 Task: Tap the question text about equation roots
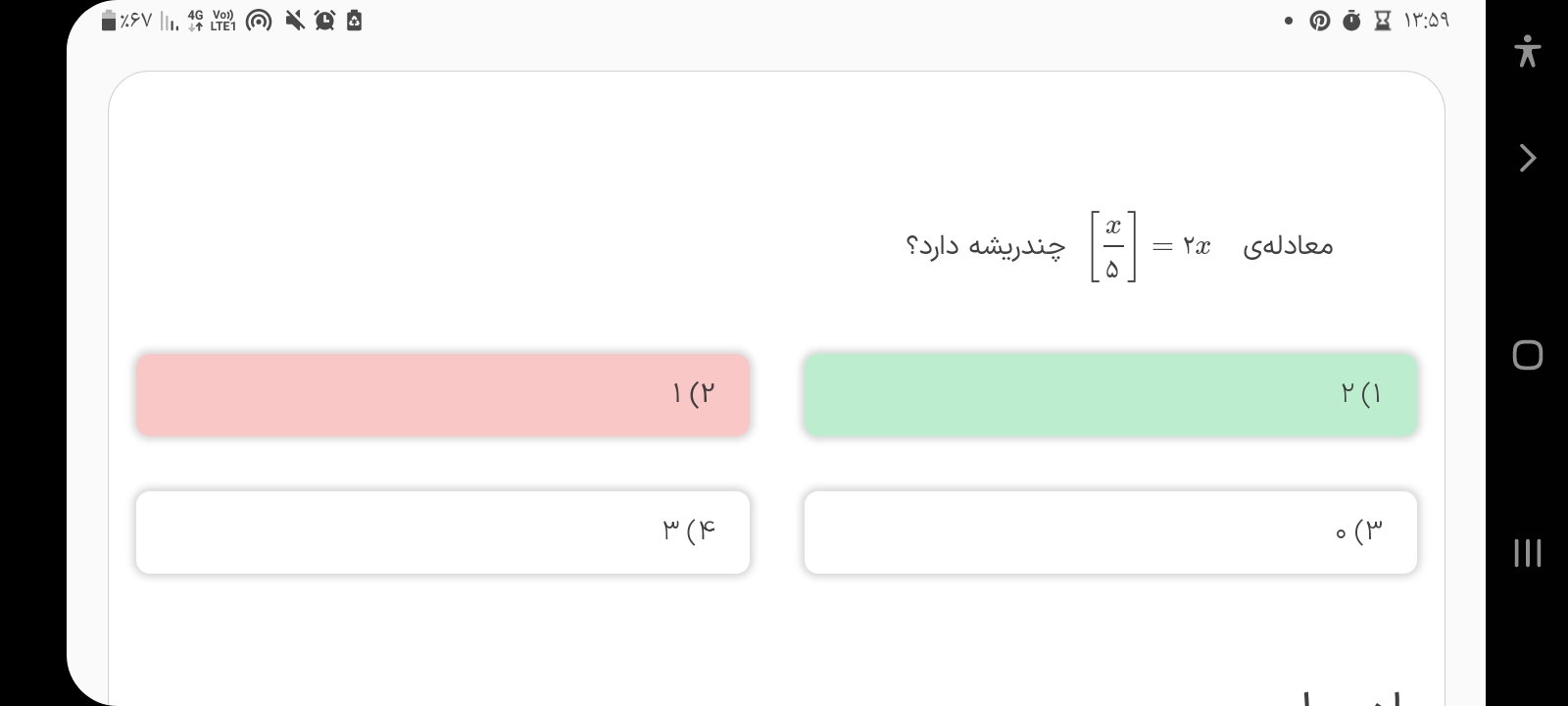(985, 245)
